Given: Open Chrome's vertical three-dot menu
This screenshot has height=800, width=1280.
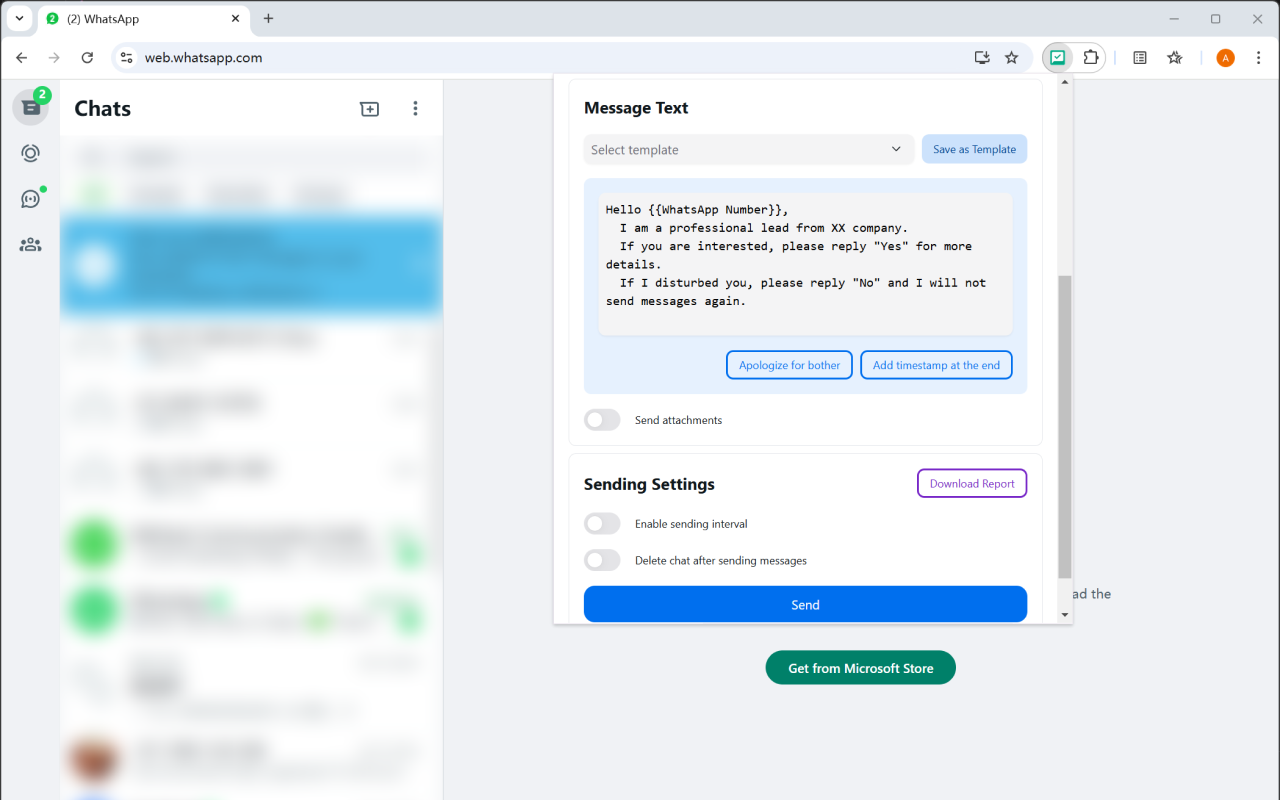Looking at the screenshot, I should (1259, 57).
